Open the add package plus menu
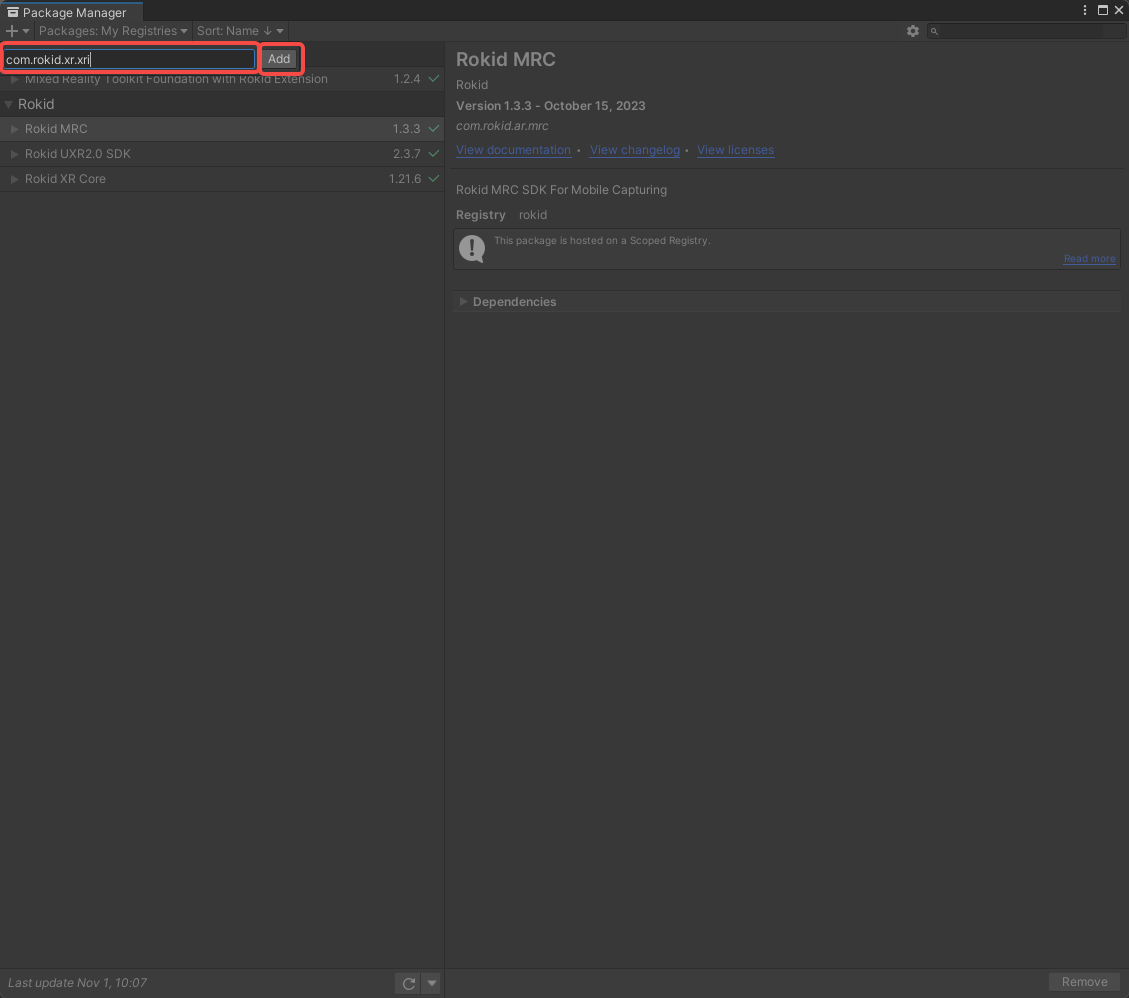This screenshot has width=1129, height=998. point(17,31)
